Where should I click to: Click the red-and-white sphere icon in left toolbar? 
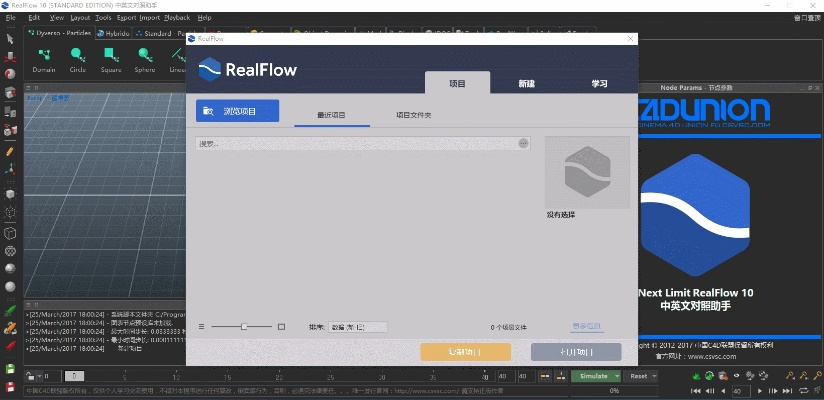10,74
